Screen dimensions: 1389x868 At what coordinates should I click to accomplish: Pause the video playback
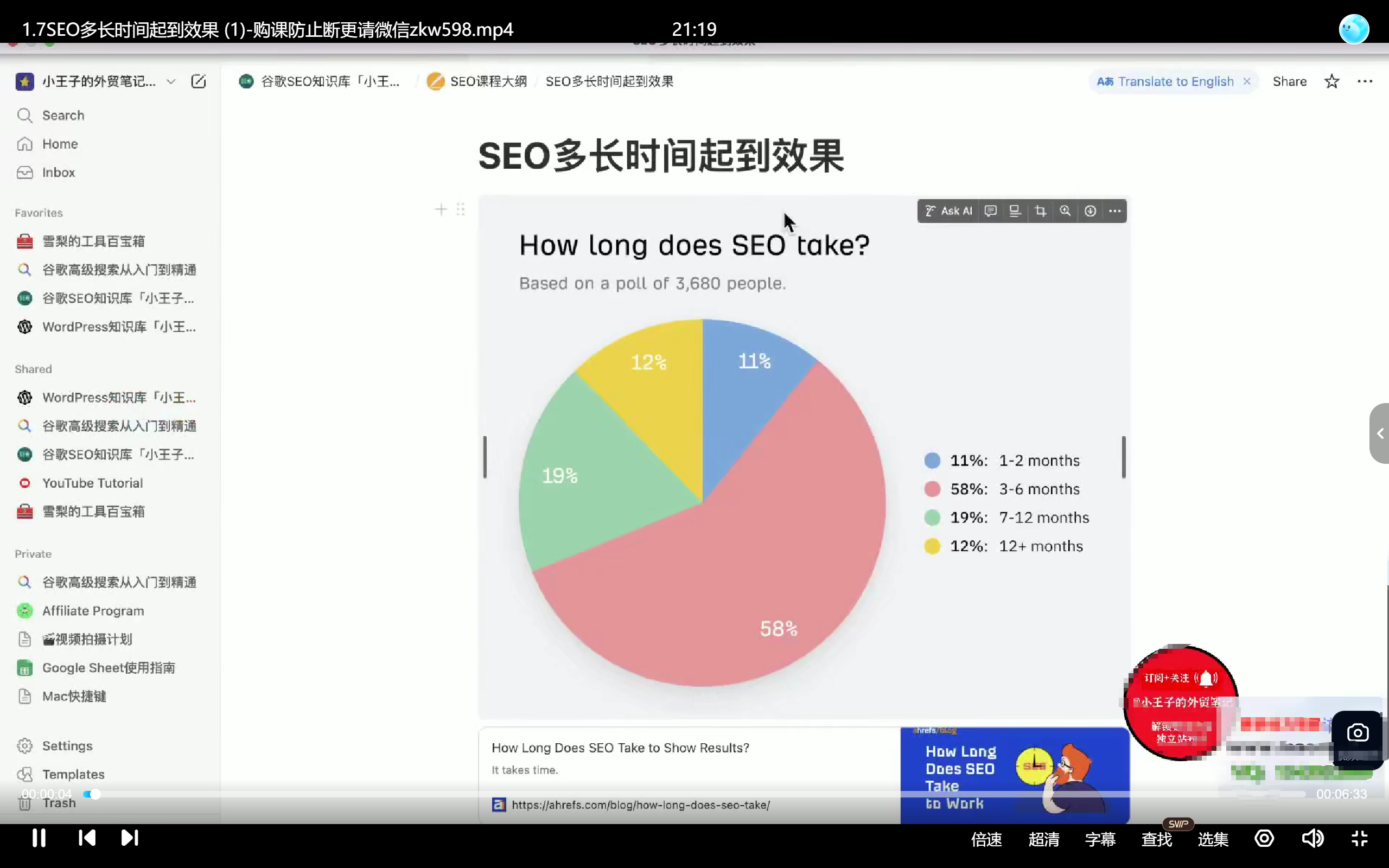coord(39,838)
